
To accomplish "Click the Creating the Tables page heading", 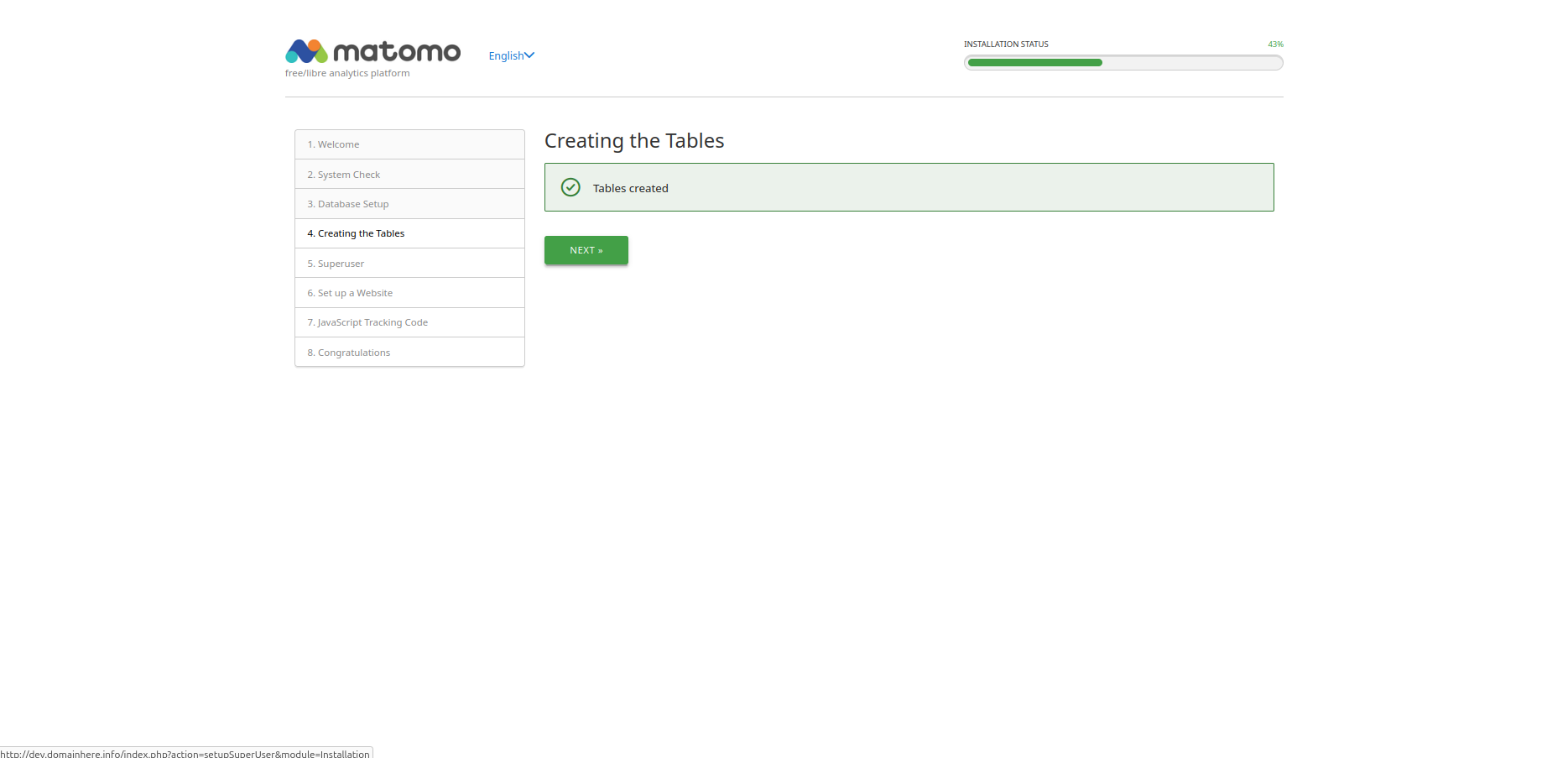I will pyautogui.click(x=633, y=141).
